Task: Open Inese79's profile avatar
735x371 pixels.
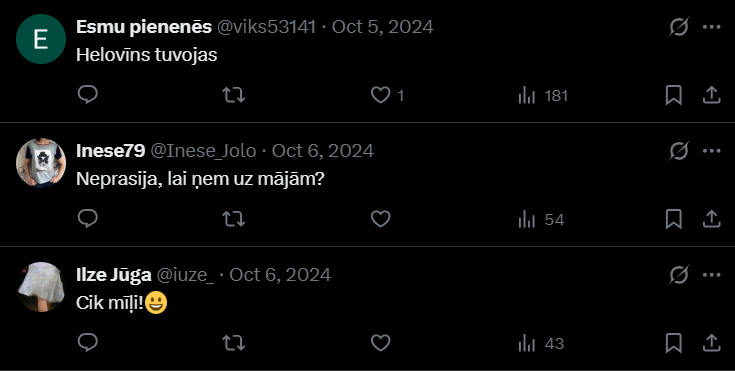Action: pos(41,163)
